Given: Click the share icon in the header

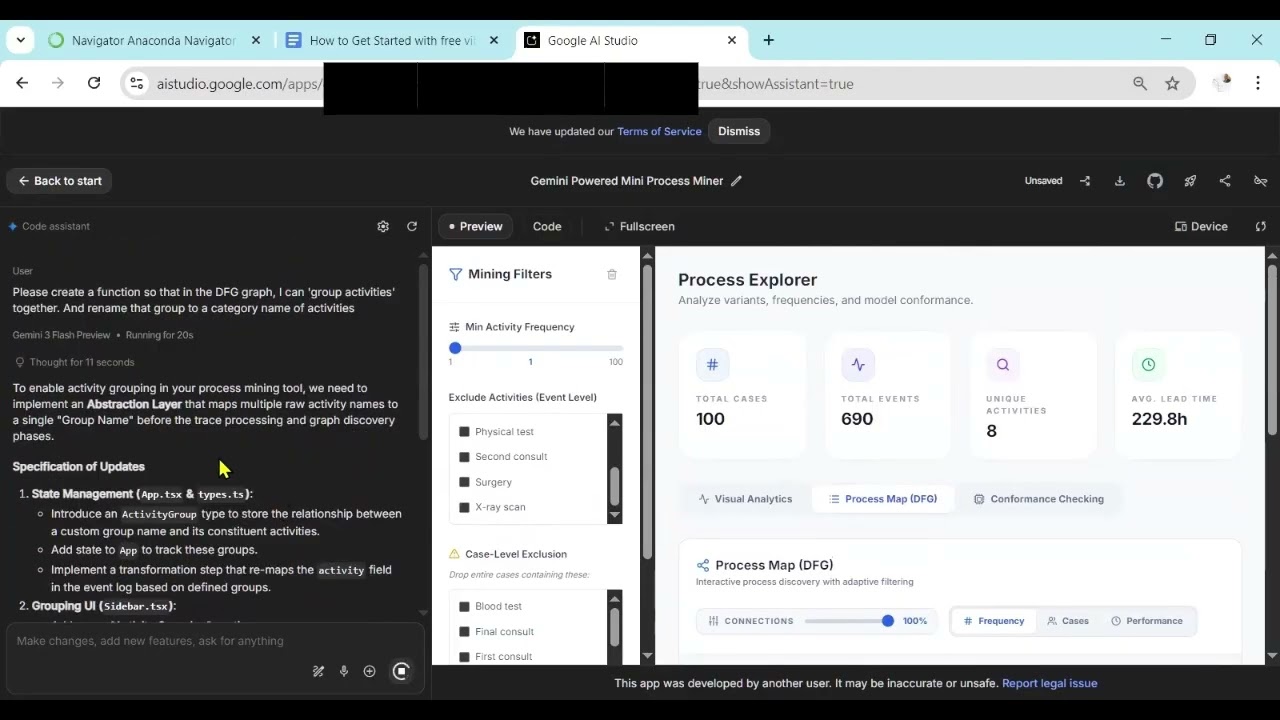Looking at the screenshot, I should [1225, 181].
